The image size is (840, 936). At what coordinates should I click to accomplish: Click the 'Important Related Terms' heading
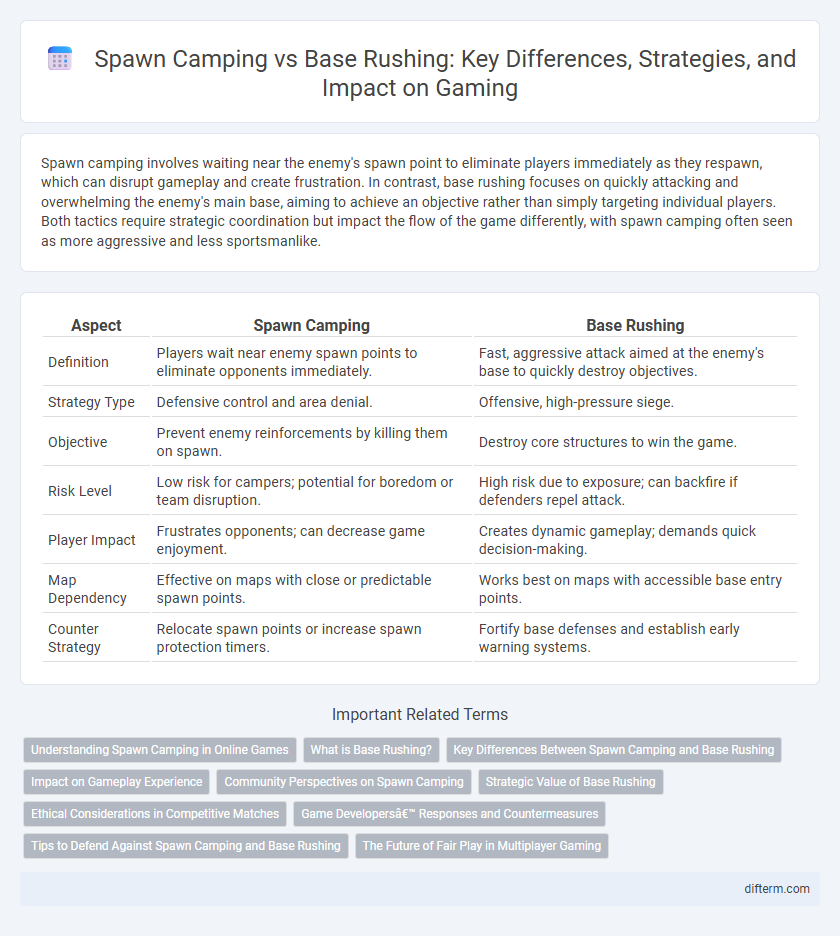pos(420,715)
